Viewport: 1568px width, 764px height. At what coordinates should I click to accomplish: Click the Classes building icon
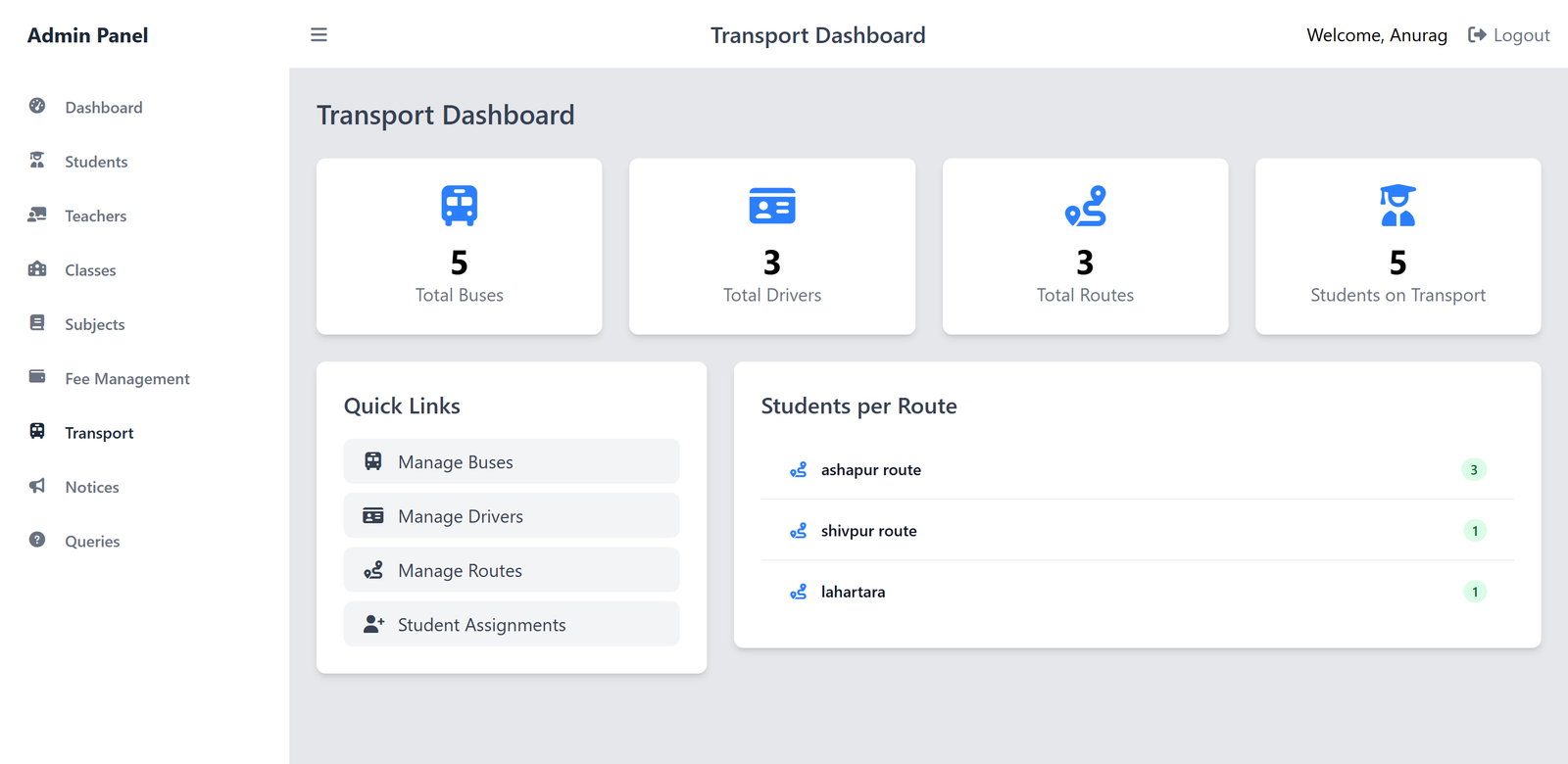pos(37,268)
